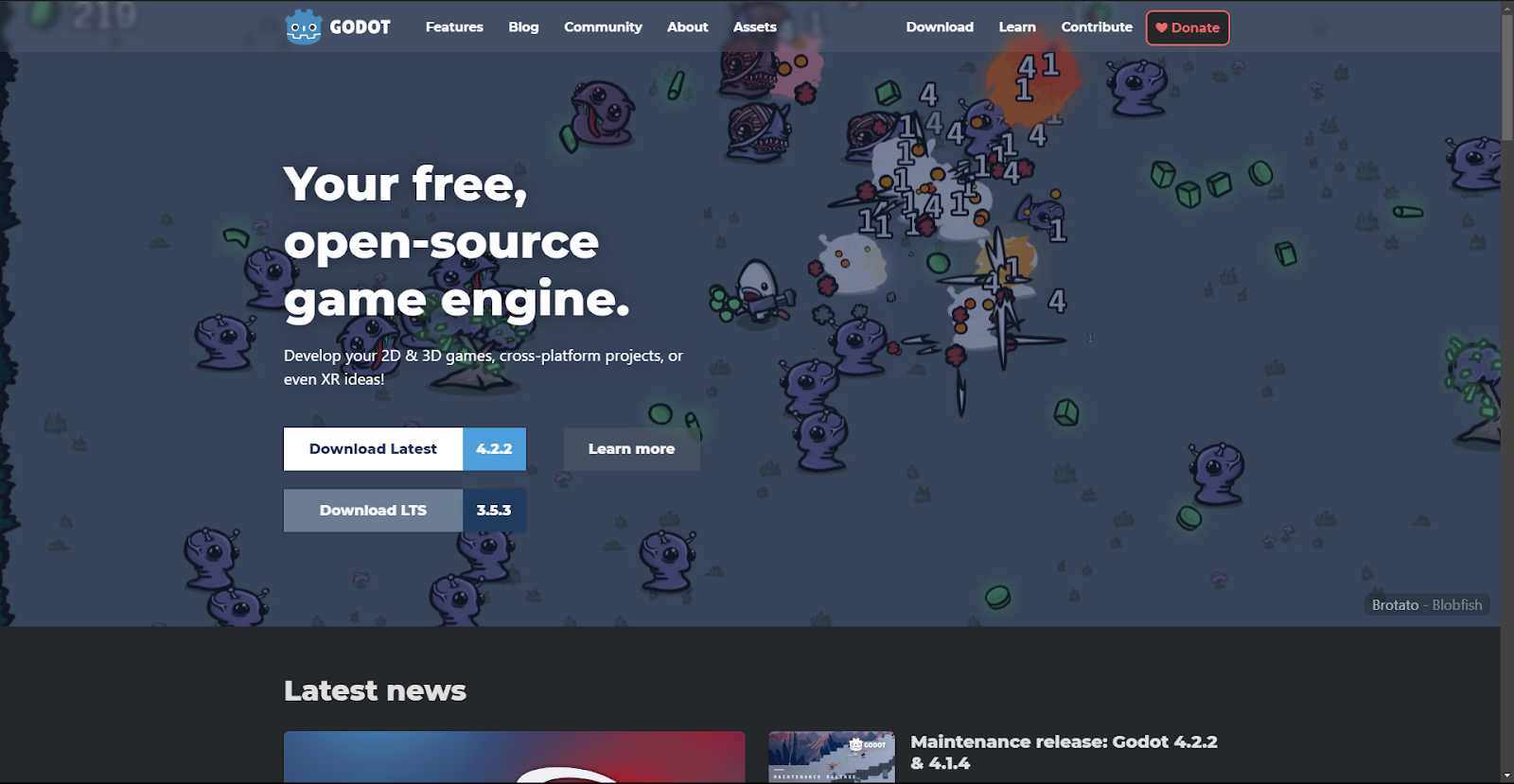Click the 4.2.2 version badge
Image resolution: width=1514 pixels, height=784 pixels.
(x=494, y=449)
